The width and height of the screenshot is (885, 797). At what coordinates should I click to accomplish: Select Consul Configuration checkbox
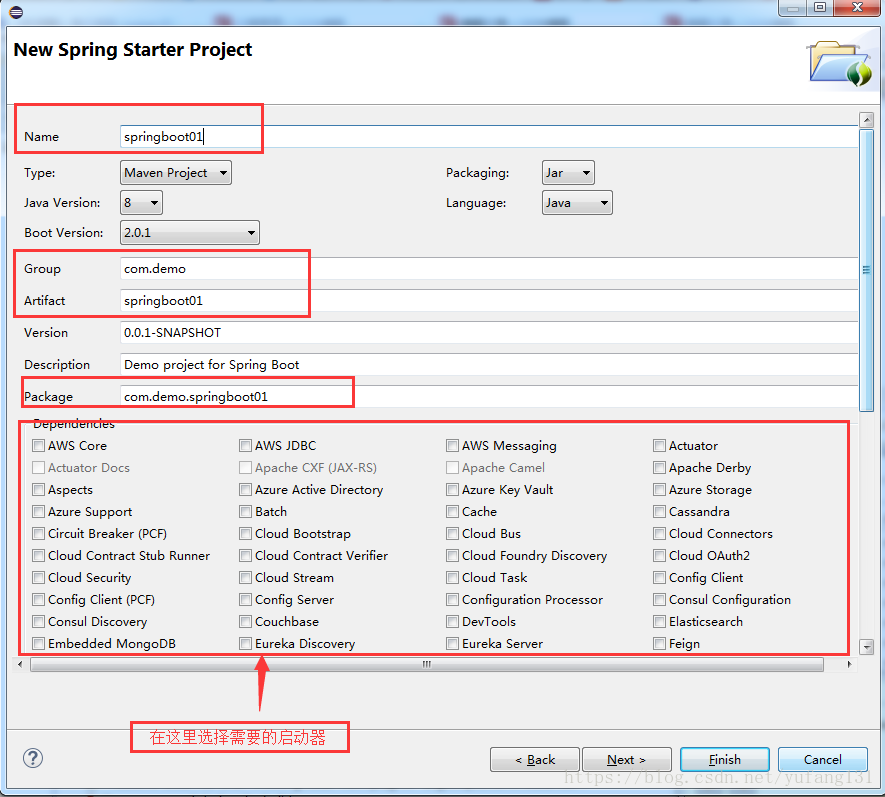click(659, 599)
